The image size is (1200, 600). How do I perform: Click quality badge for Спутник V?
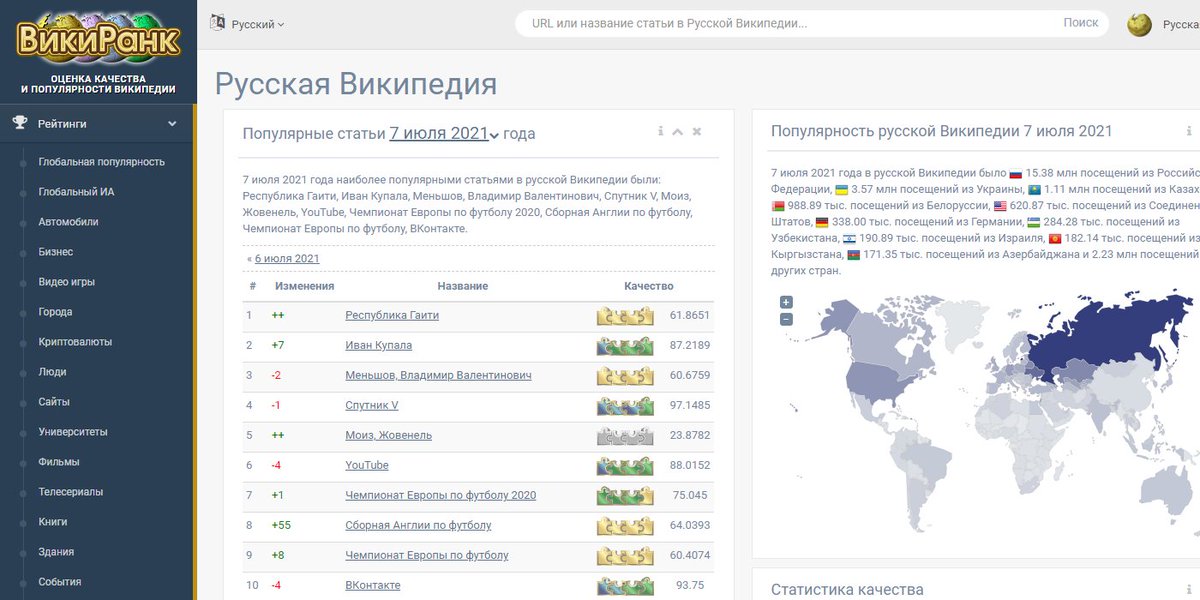[625, 406]
